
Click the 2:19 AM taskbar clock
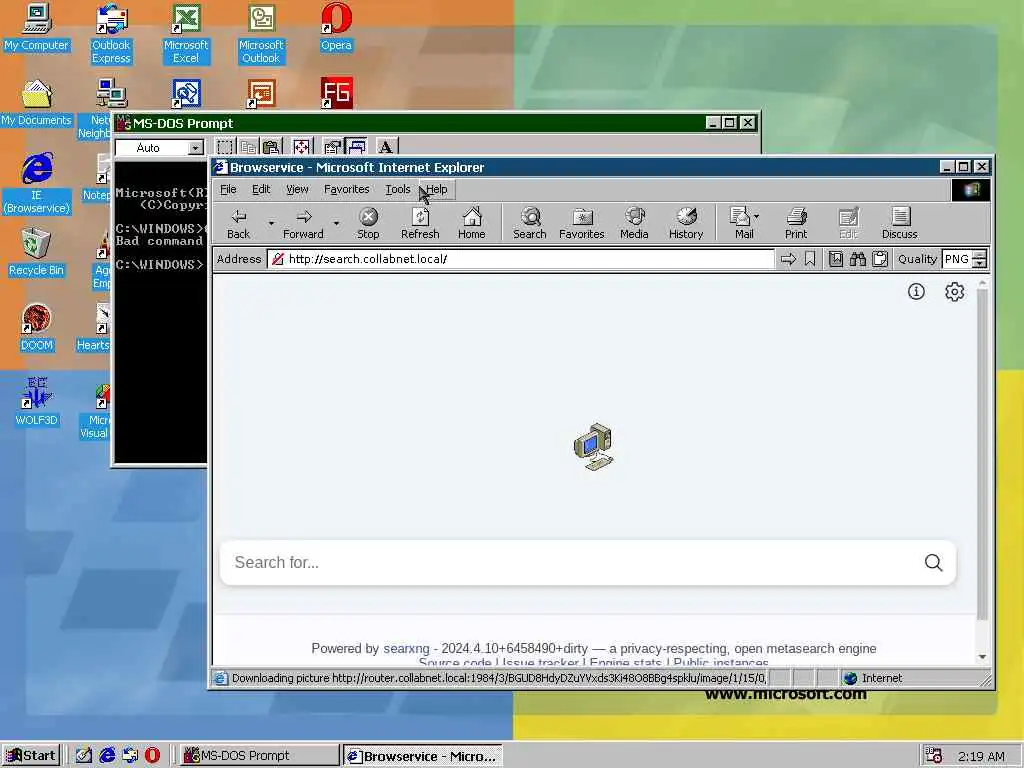981,756
